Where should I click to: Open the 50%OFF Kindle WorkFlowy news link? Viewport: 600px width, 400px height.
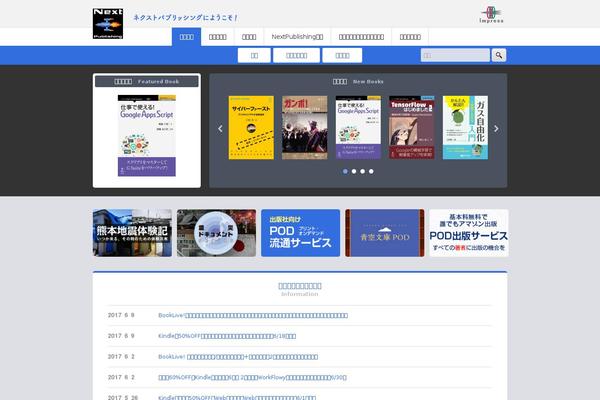[x=252, y=377]
